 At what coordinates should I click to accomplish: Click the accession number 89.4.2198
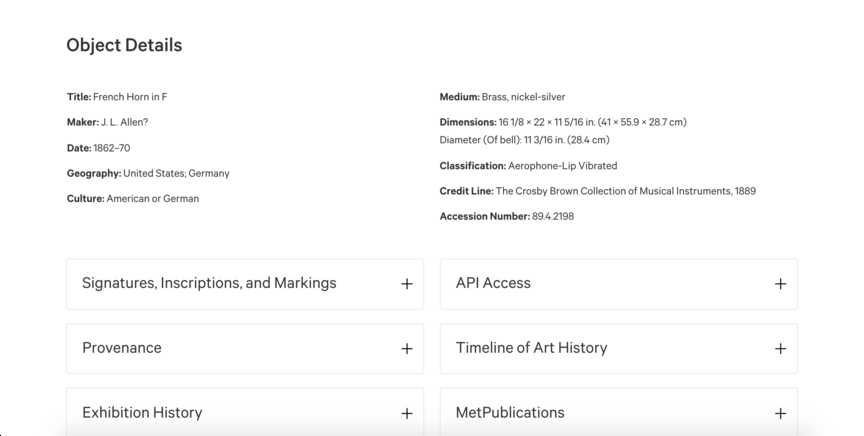point(552,216)
